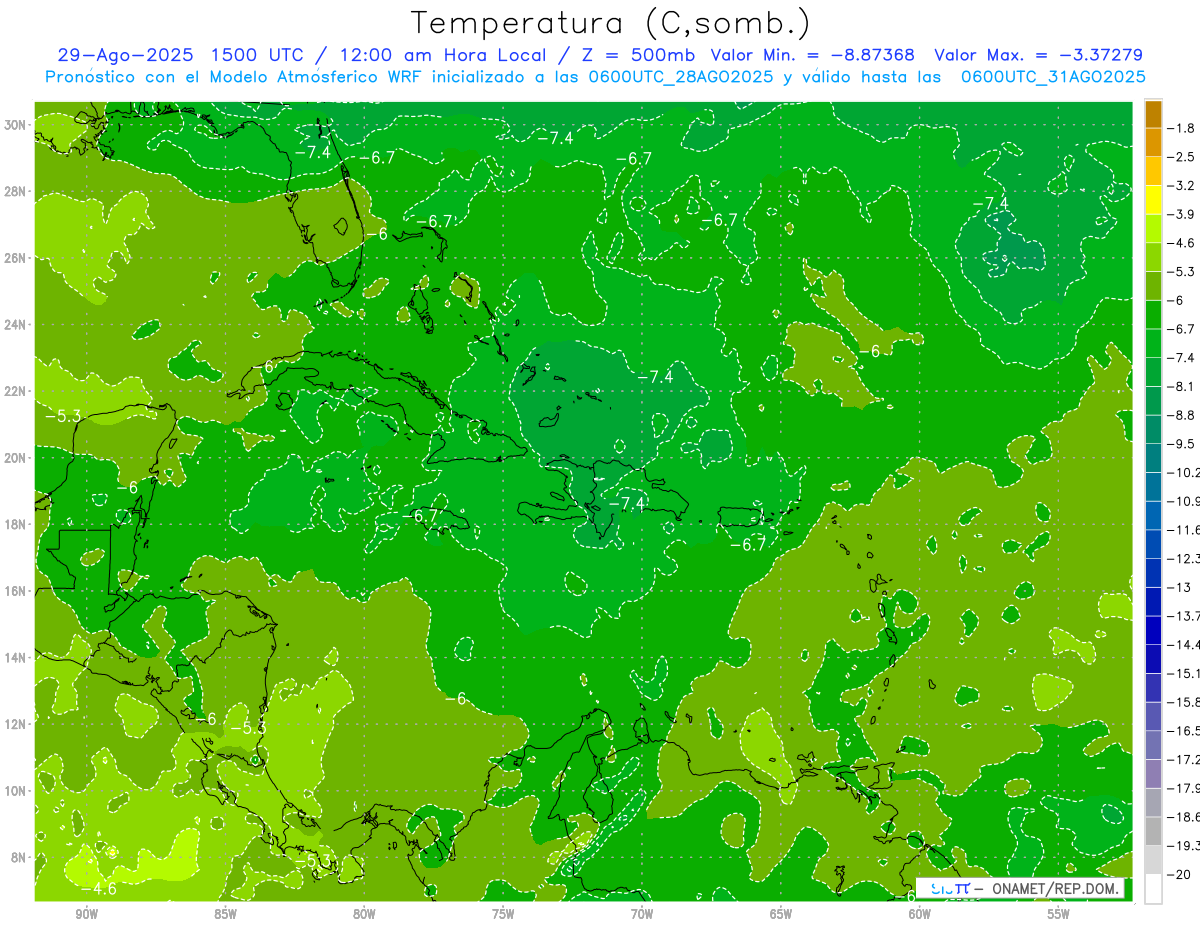Click the '-18.6' colorbar scale label
This screenshot has width=1200, height=927.
tap(1184, 817)
